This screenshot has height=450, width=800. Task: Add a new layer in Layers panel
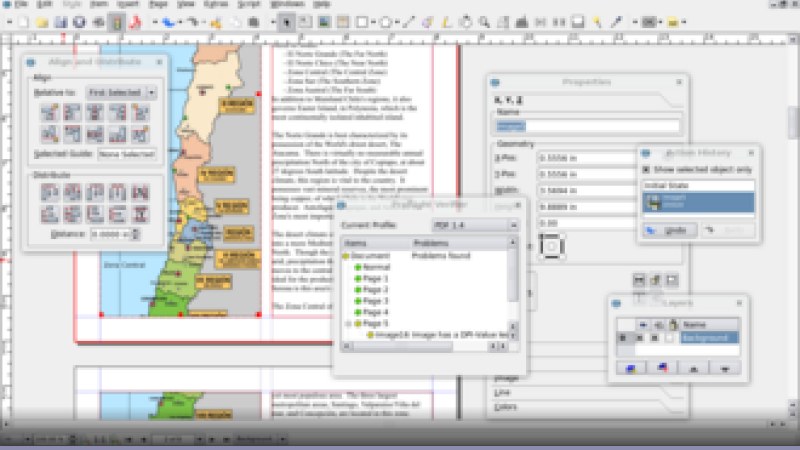(x=631, y=368)
